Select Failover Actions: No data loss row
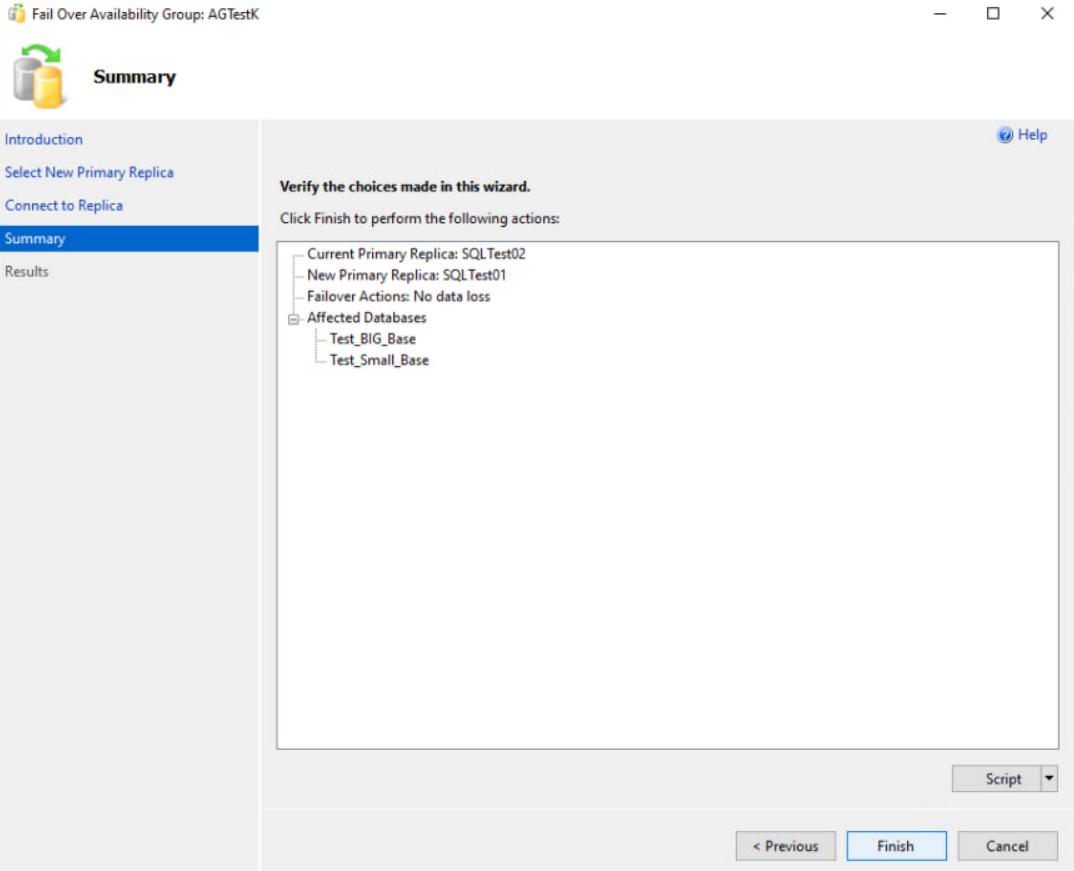The width and height of the screenshot is (1074, 871). click(x=398, y=296)
